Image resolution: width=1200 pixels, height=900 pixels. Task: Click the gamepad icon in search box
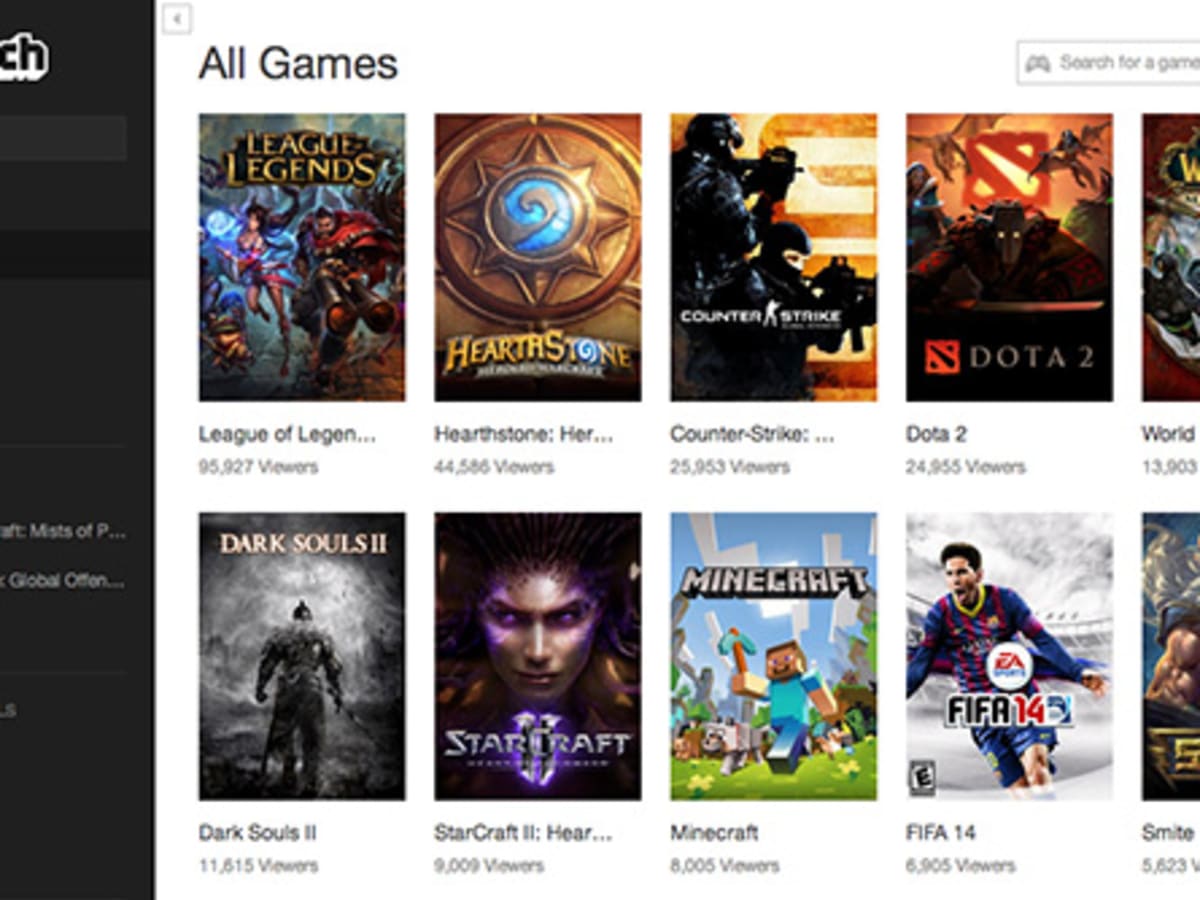(1040, 63)
